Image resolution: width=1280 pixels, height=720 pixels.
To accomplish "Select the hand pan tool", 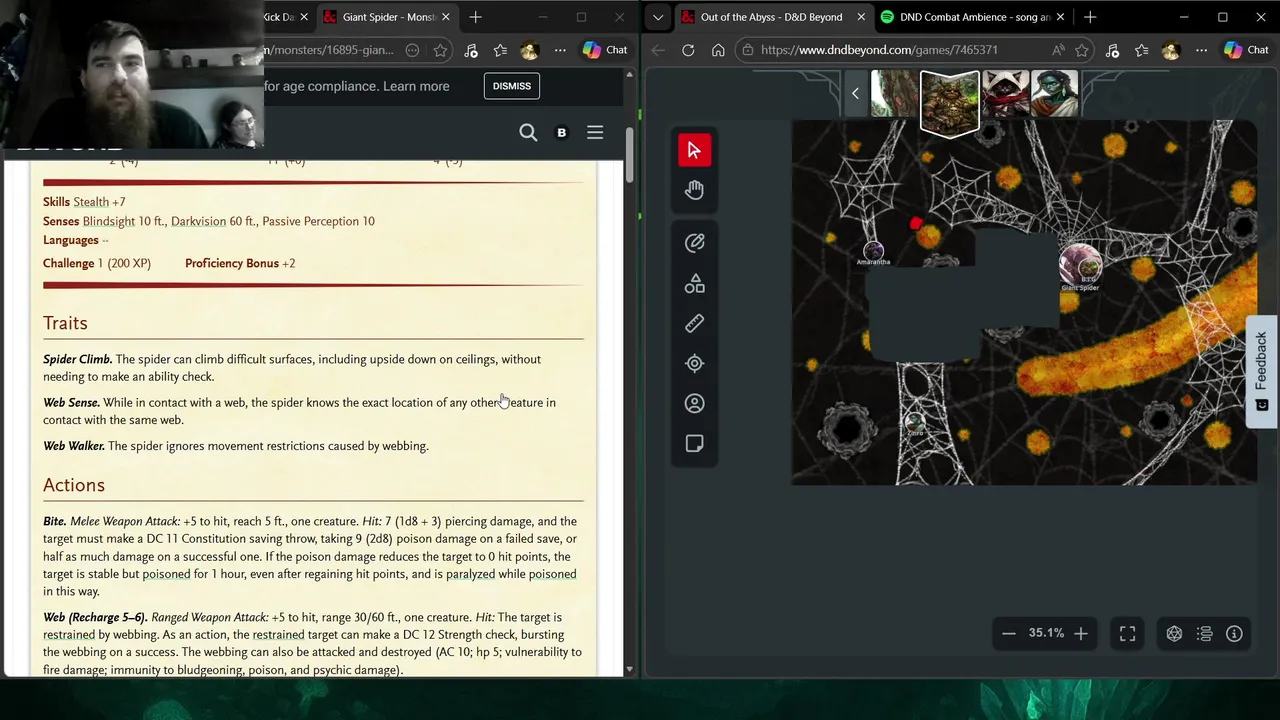I will coord(694,190).
